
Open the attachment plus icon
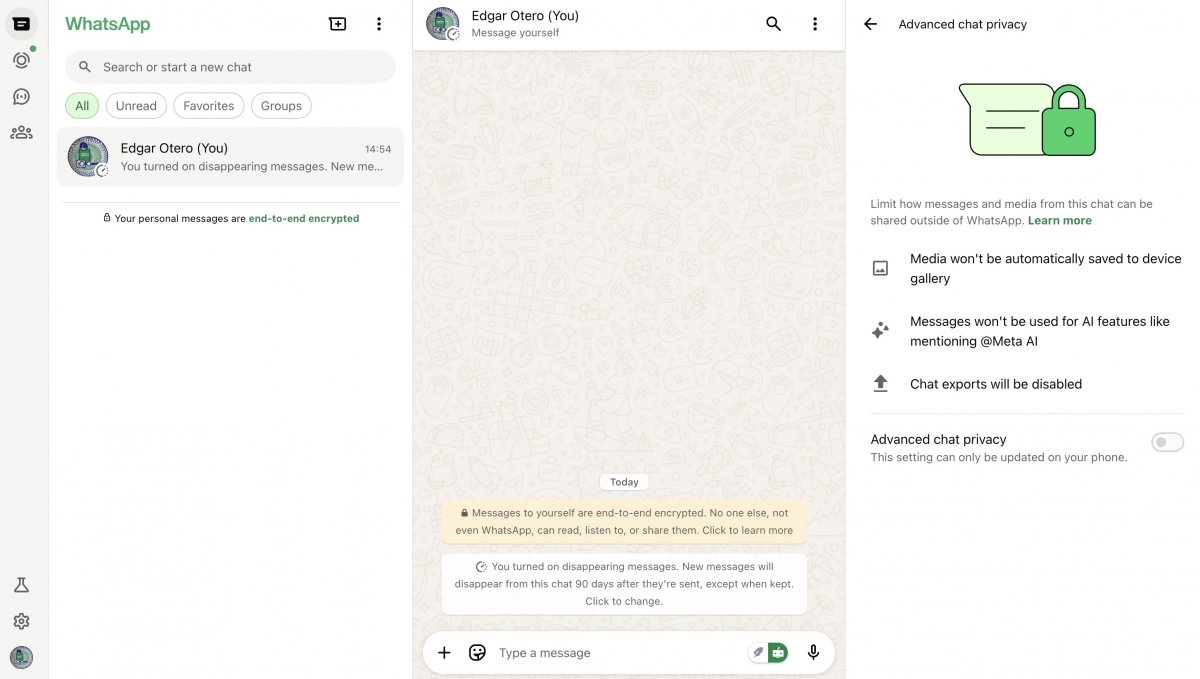445,653
